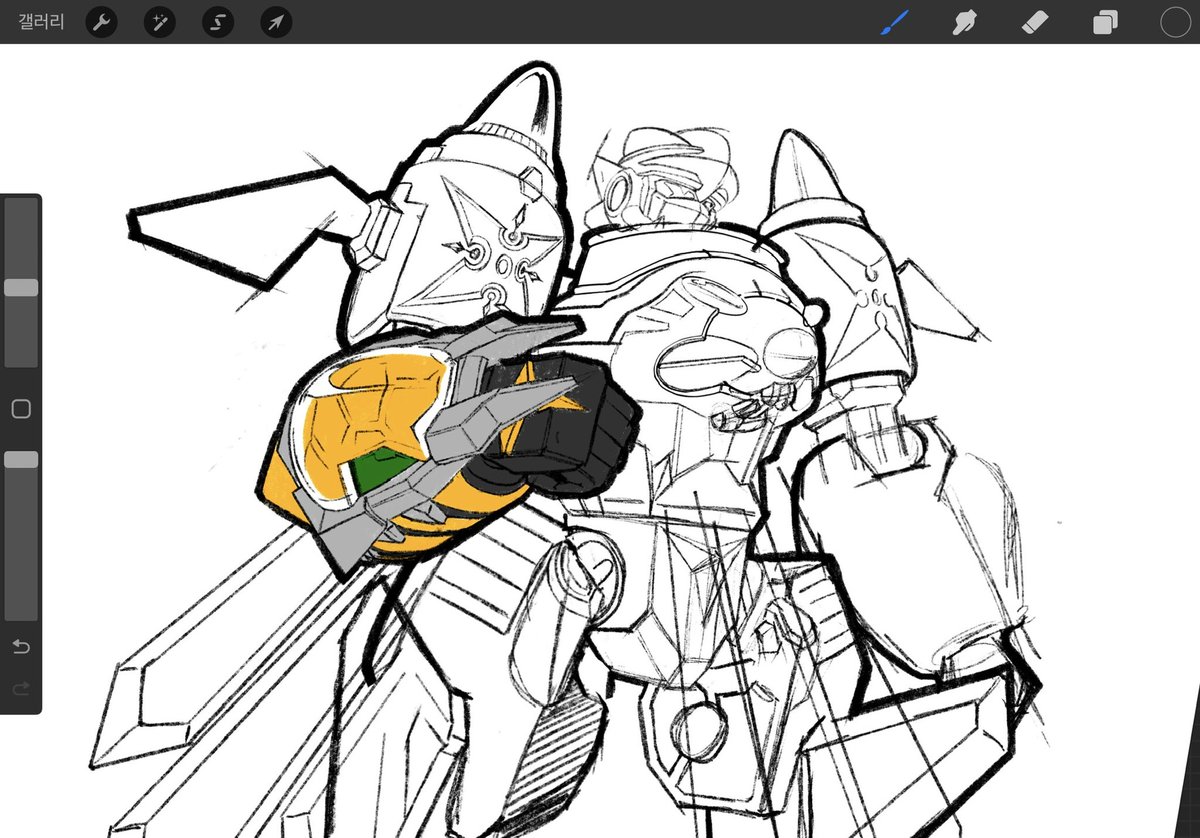1200x838 pixels.
Task: Open the Adjustments magic wand menu
Action: (159, 22)
